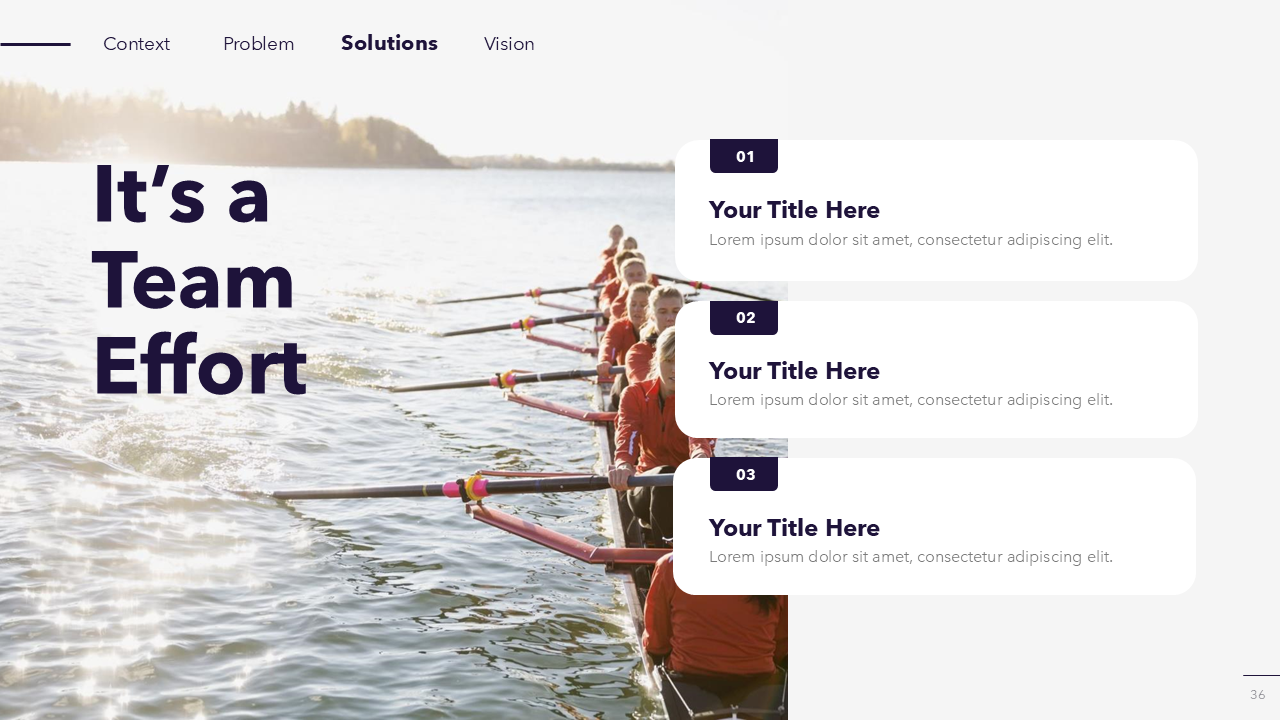The image size is (1280, 720).
Task: Click the Lorem ipsum text in card 03
Action: point(910,557)
